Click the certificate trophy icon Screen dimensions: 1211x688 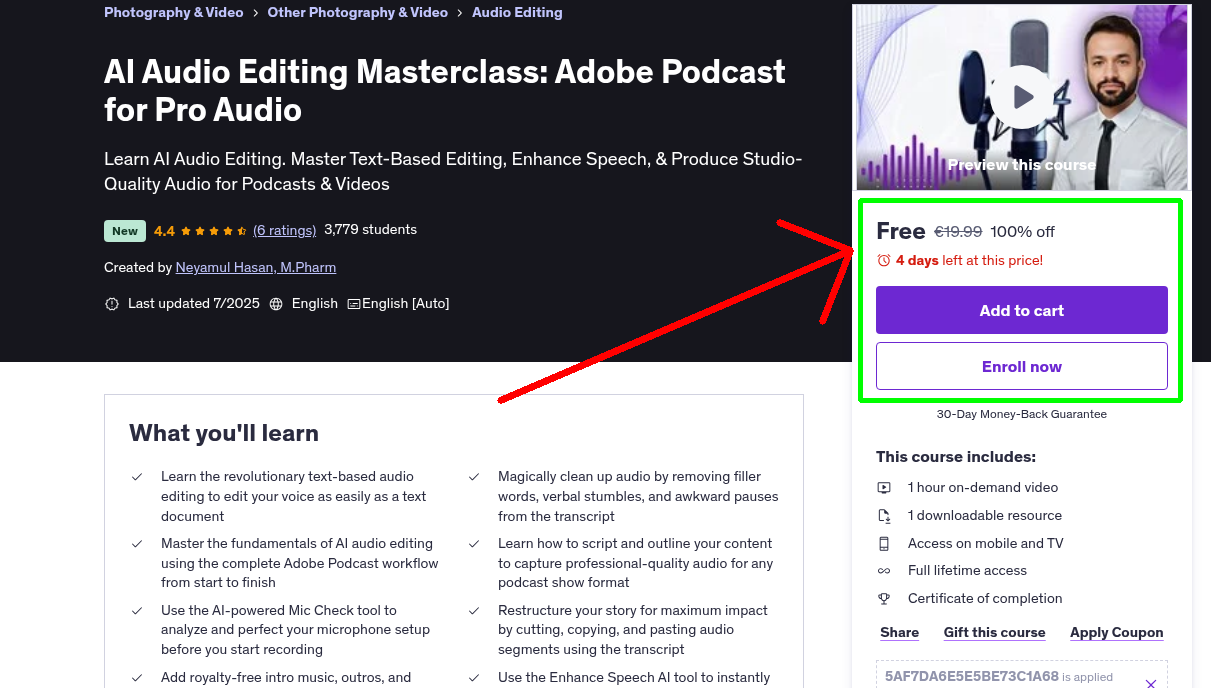pyautogui.click(x=884, y=599)
